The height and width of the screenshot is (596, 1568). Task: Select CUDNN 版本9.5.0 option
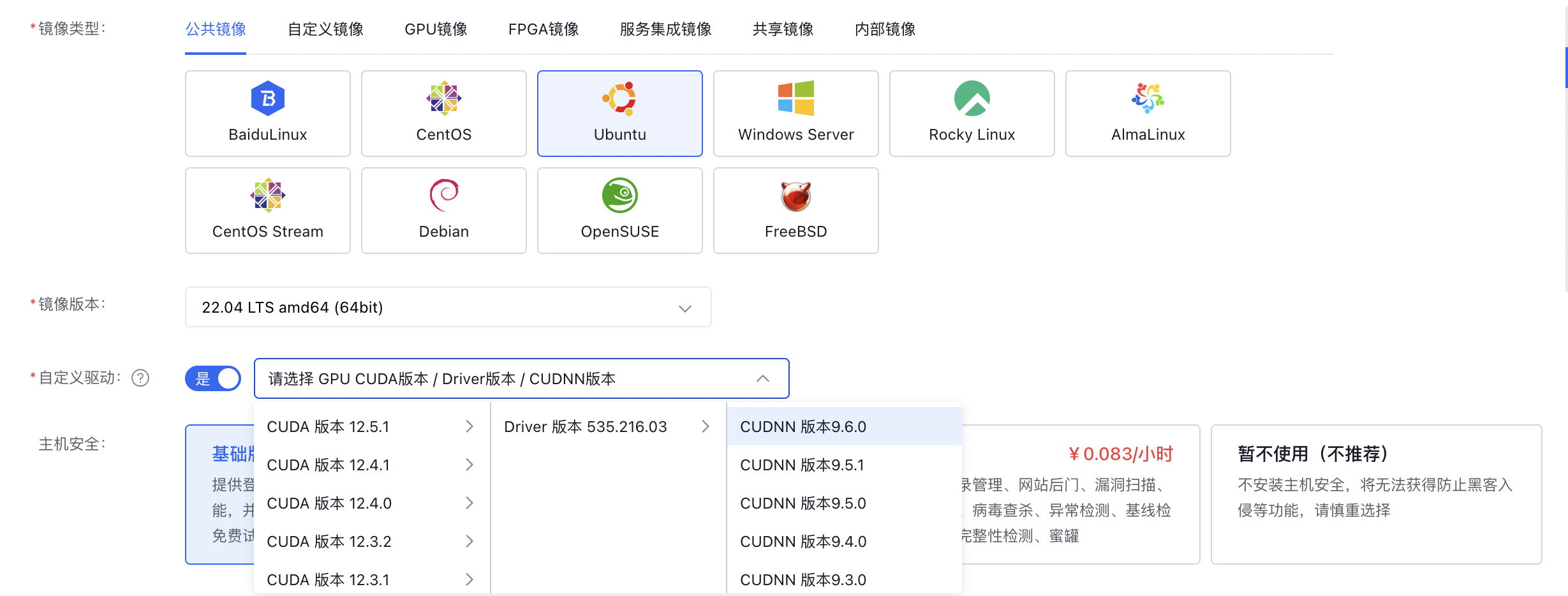point(844,503)
